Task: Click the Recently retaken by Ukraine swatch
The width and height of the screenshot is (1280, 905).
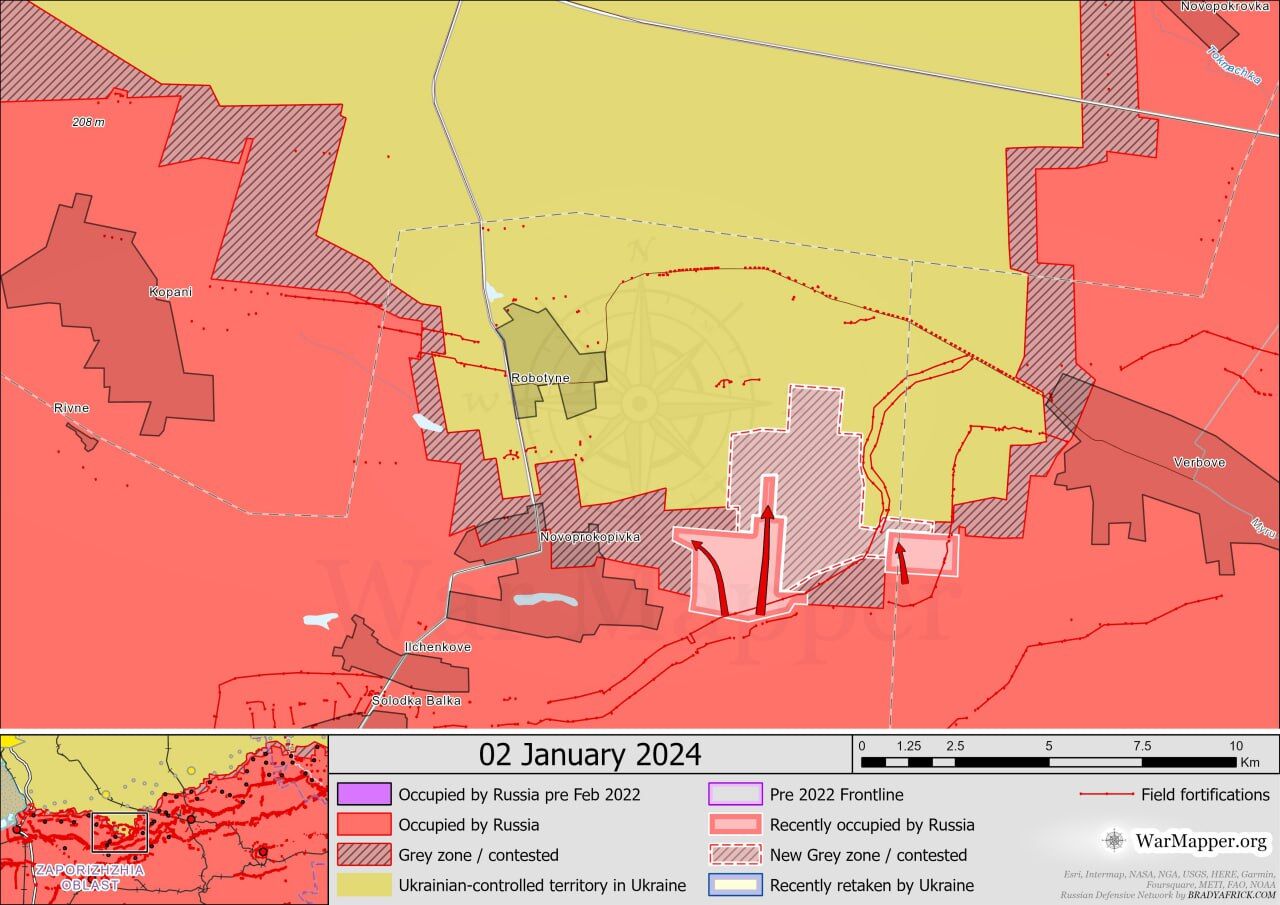Action: coord(735,885)
